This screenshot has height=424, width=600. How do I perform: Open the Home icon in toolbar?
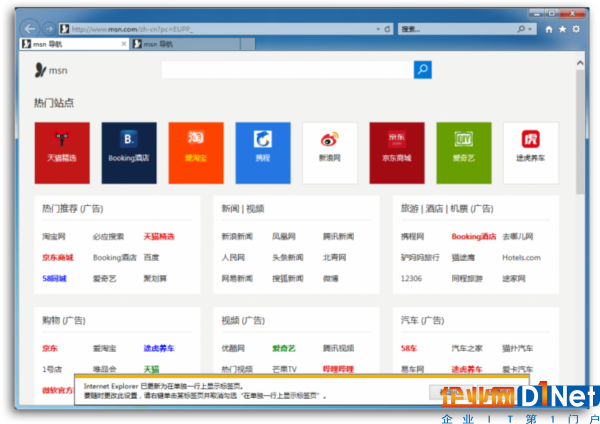click(x=549, y=29)
